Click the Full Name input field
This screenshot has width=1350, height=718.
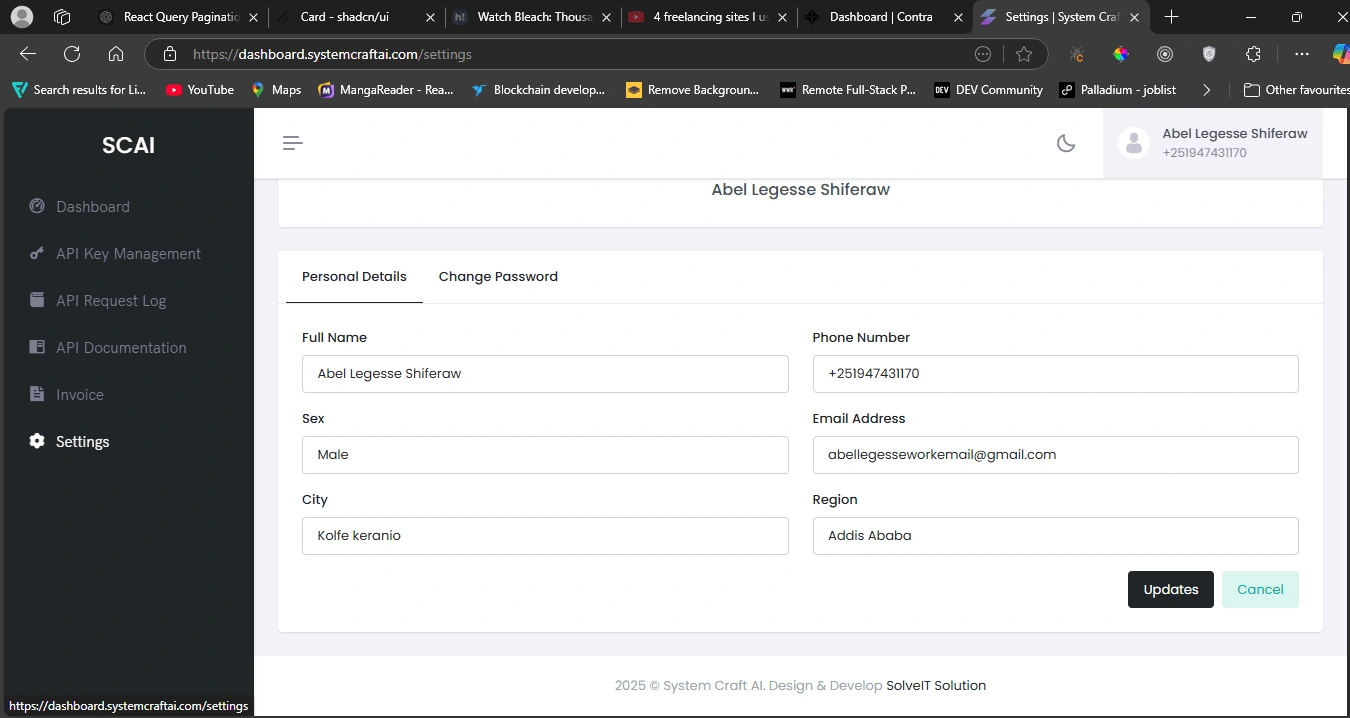pos(544,374)
